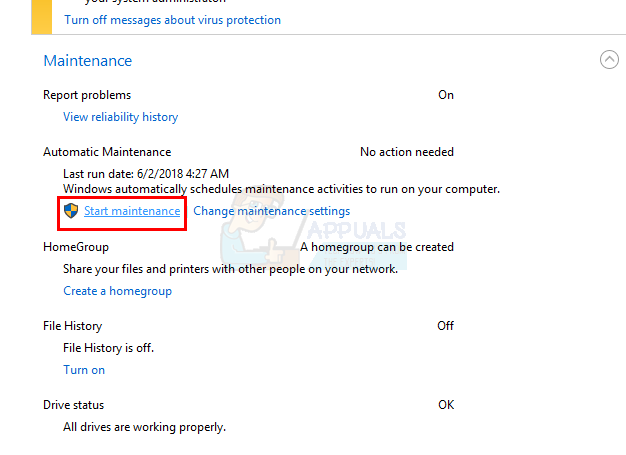Screen dimensions: 626x455
Task: Click the Last run date text
Action: coord(145,173)
